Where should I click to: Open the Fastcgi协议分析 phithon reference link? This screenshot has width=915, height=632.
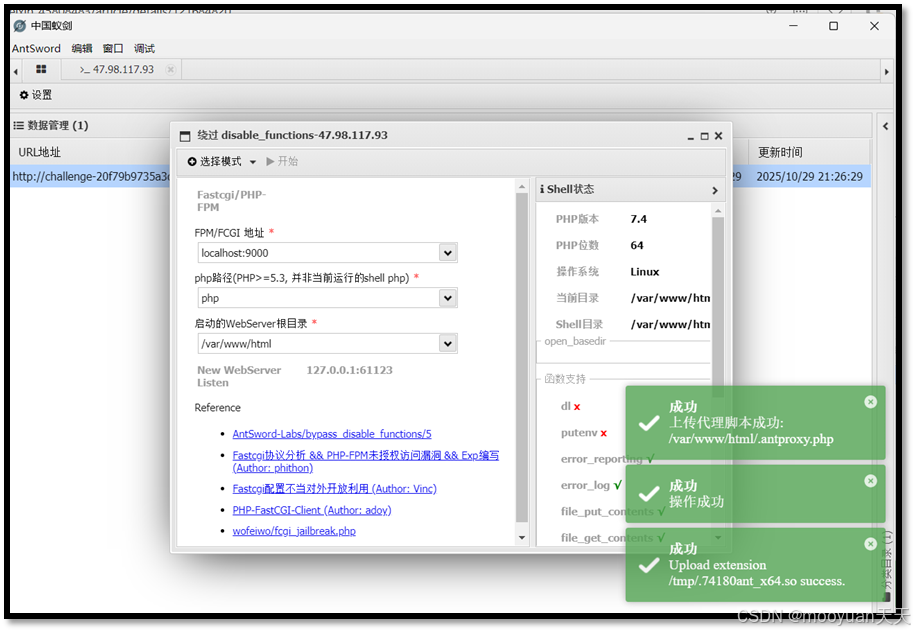coord(365,462)
